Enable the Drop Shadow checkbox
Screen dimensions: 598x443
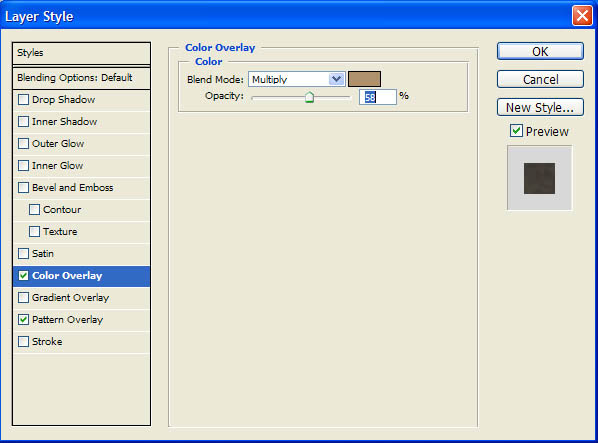click(23, 100)
